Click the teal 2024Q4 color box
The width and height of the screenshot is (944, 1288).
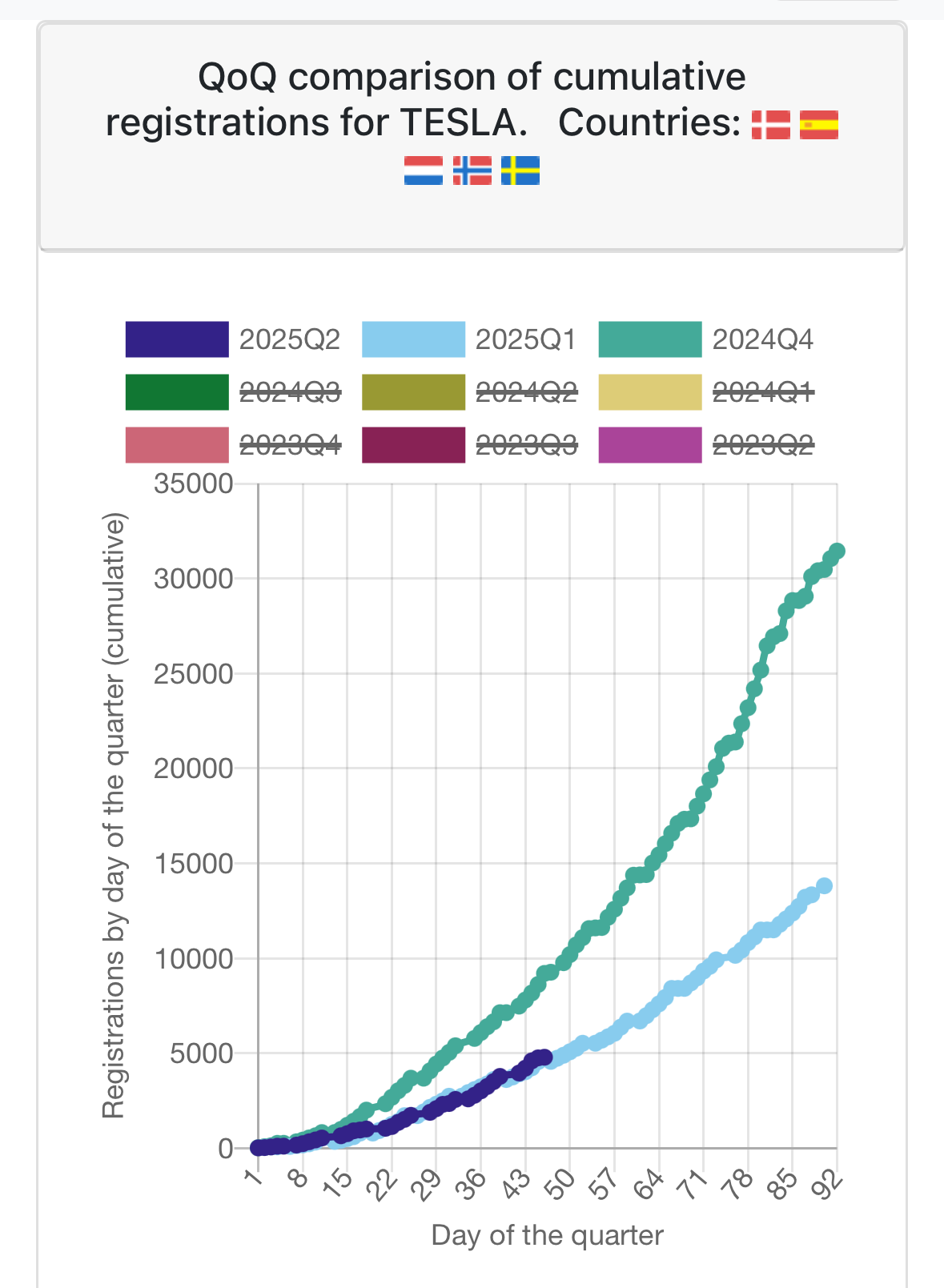[x=650, y=339]
